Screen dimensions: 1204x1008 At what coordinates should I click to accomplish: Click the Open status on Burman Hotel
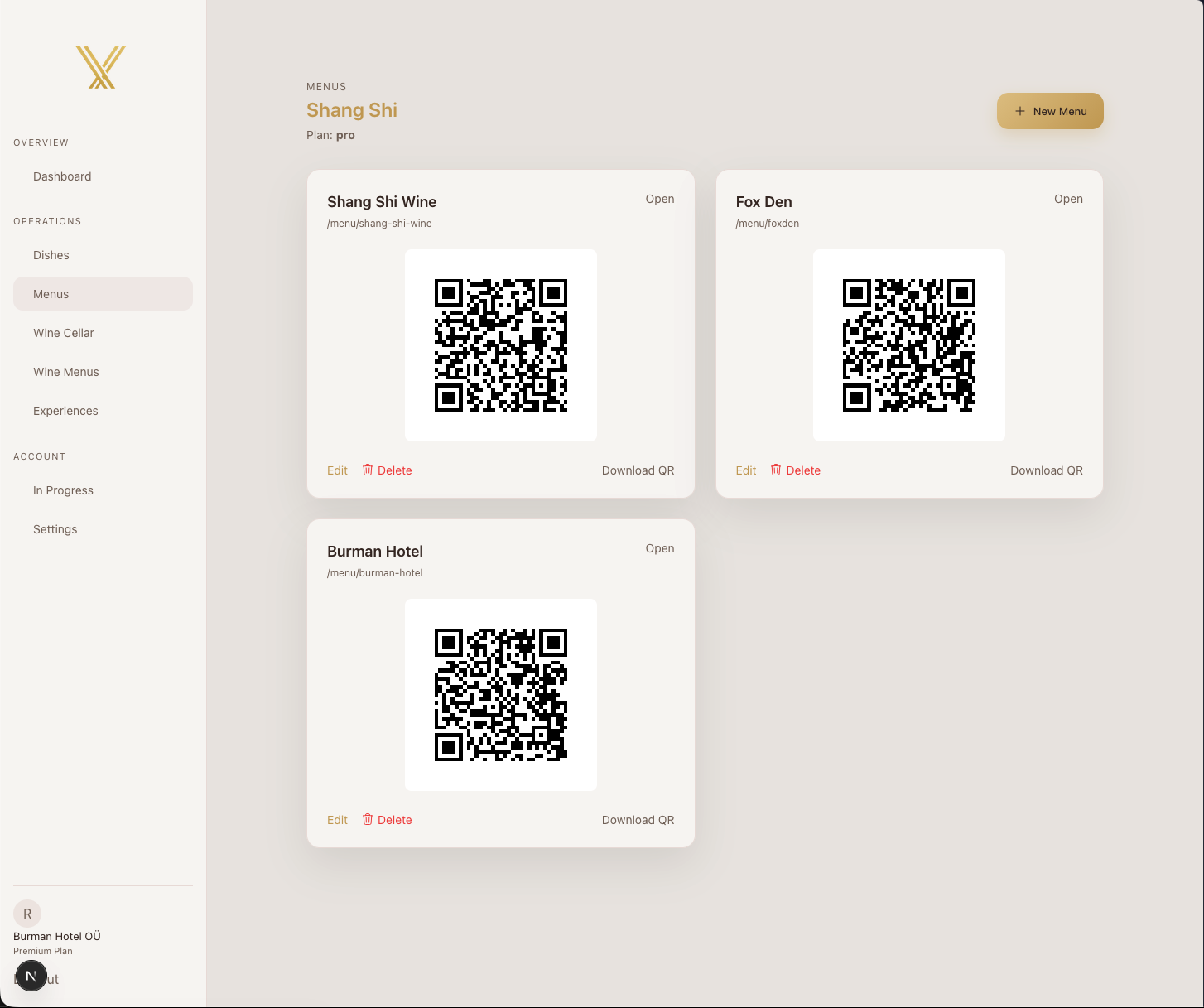[660, 548]
